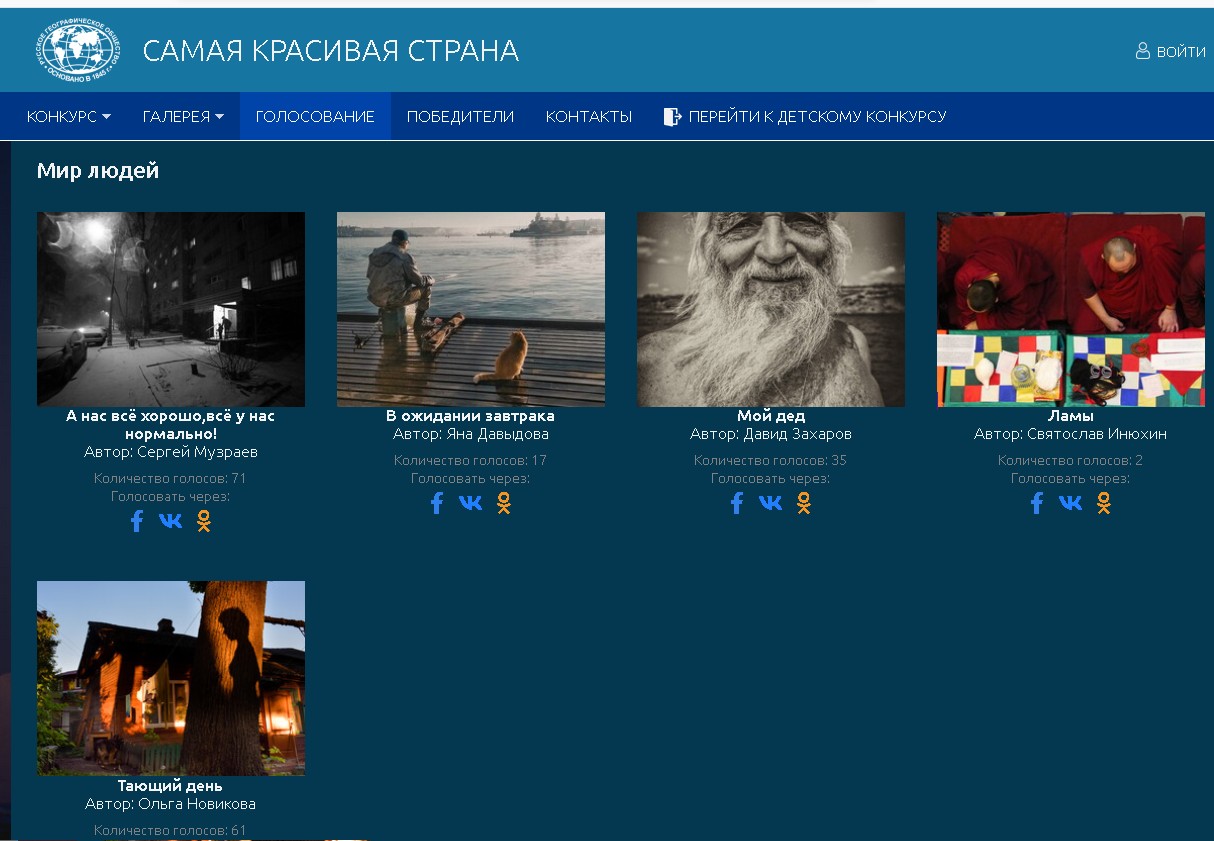Click Odnoklassniki icon under 'Мой дед'

point(803,503)
